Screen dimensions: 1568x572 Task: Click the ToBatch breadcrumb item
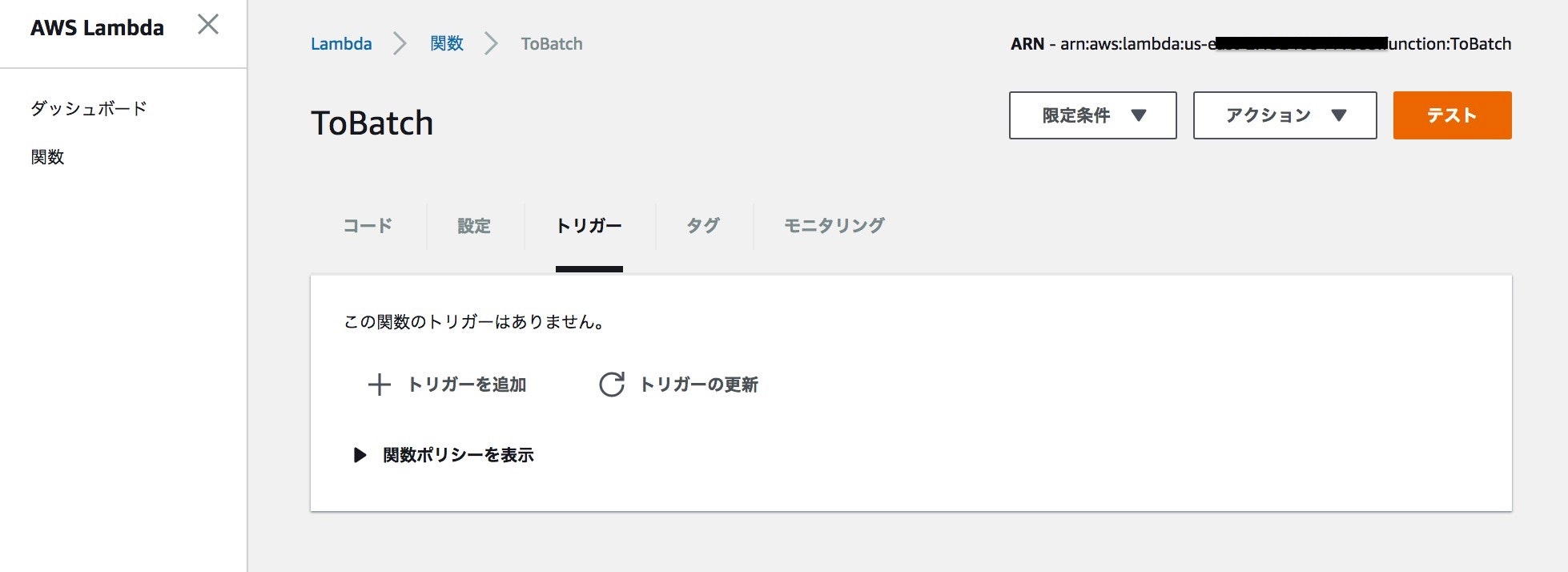coord(552,44)
